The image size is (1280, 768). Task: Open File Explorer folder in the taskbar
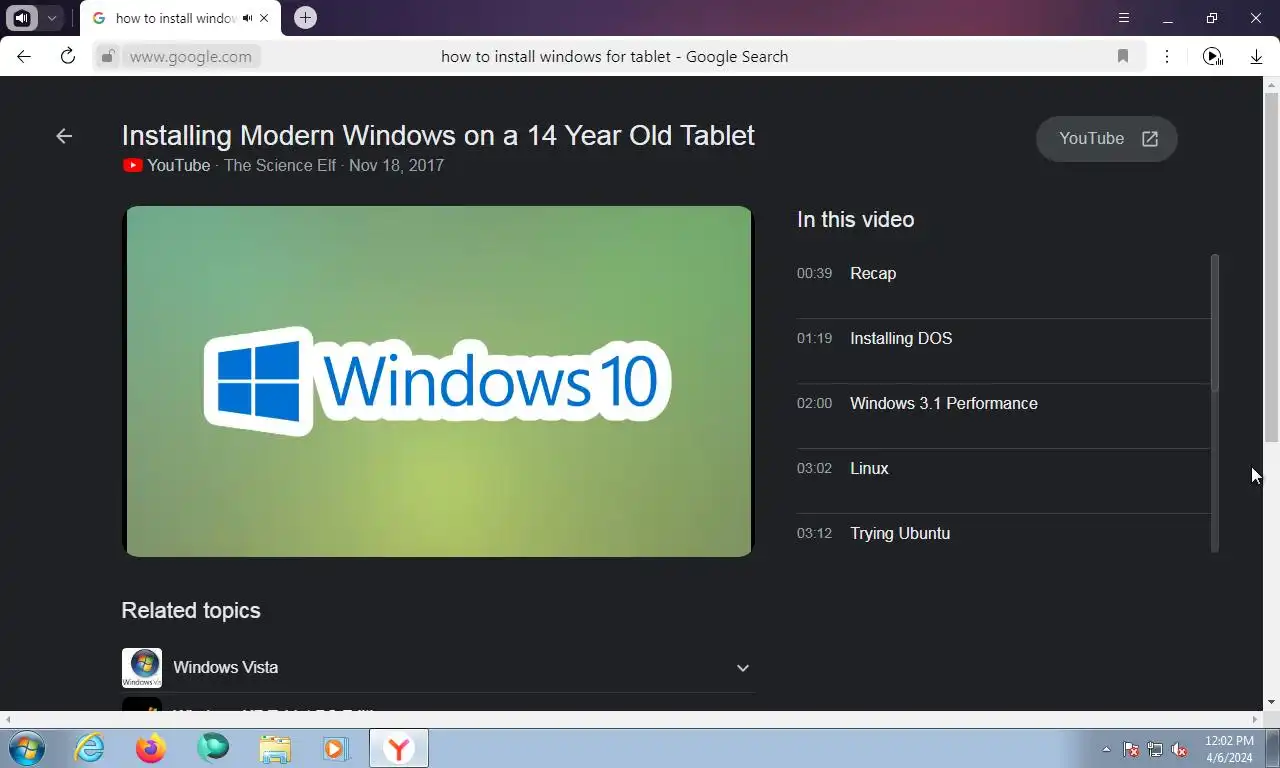(x=275, y=748)
